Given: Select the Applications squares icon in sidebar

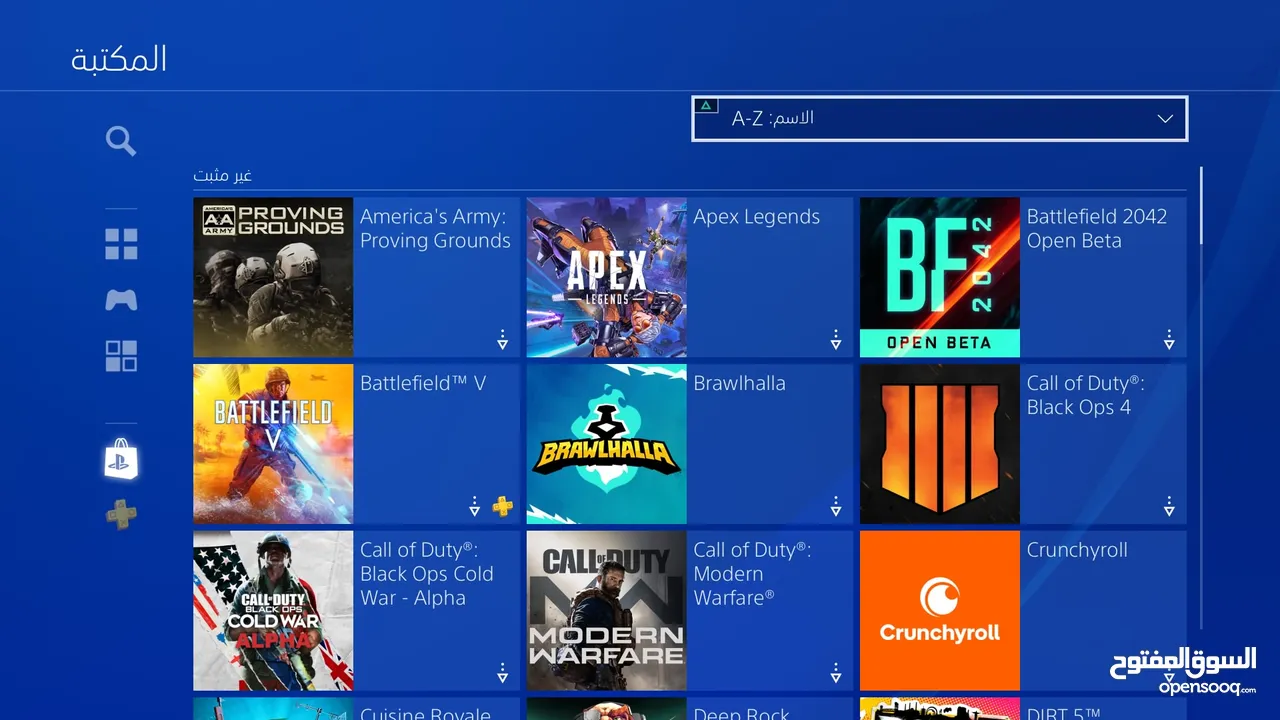Looking at the screenshot, I should click(121, 356).
